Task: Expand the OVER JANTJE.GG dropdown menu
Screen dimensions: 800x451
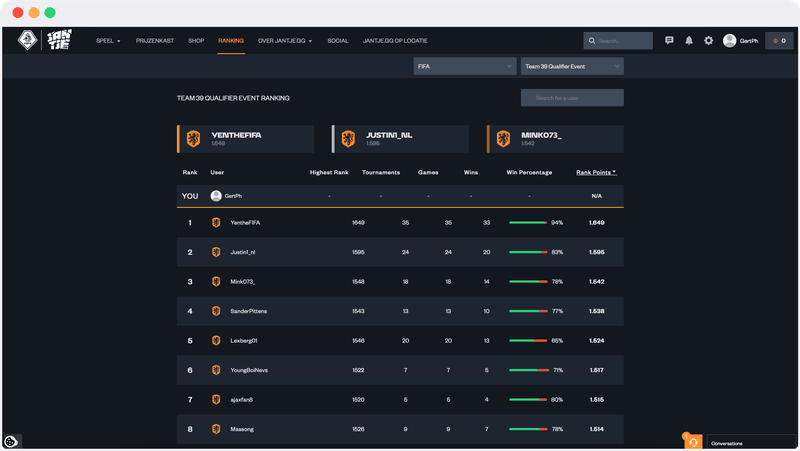Action: 285,41
